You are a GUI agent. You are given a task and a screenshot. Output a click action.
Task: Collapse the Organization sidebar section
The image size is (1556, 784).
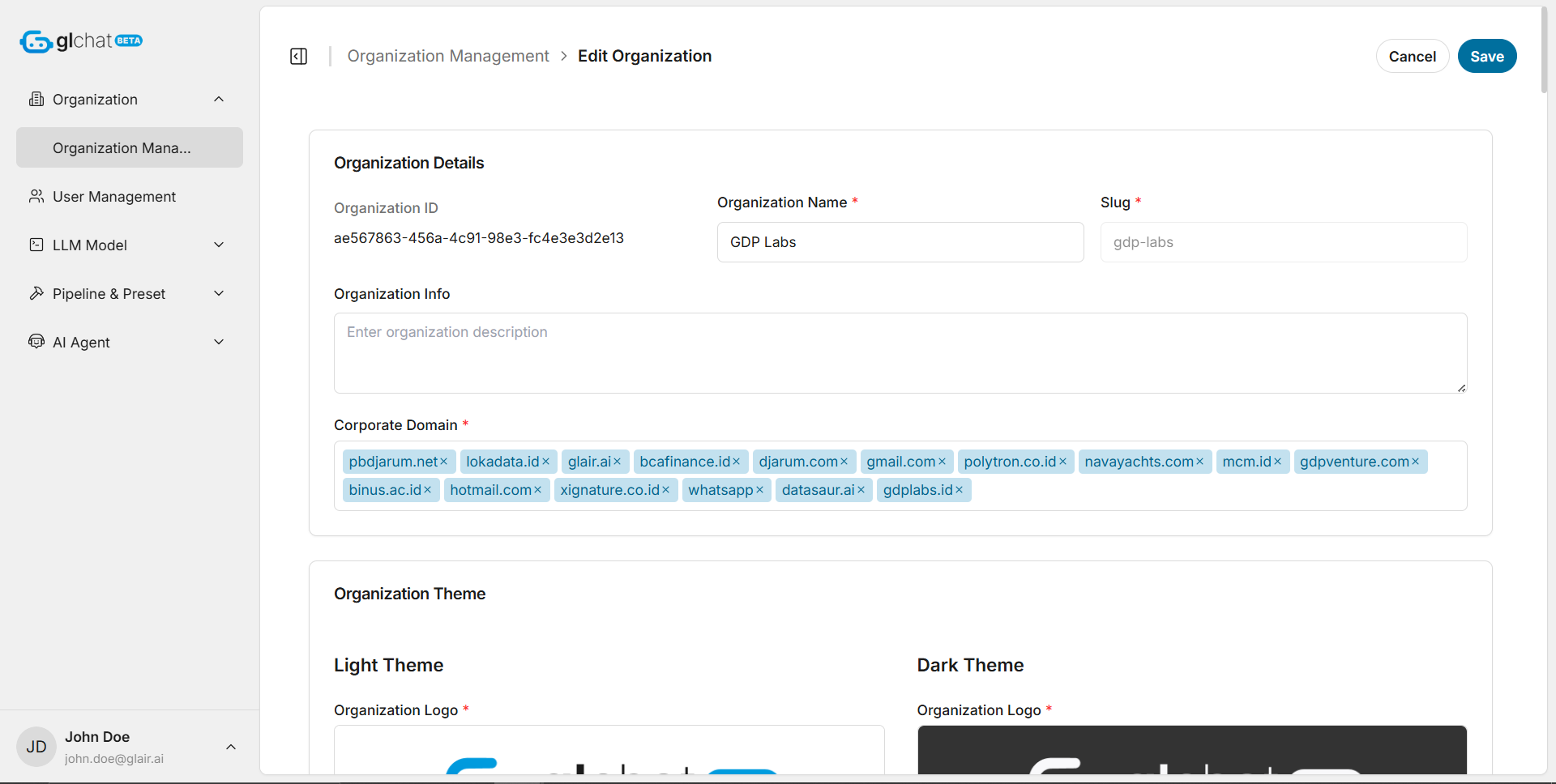(218, 99)
